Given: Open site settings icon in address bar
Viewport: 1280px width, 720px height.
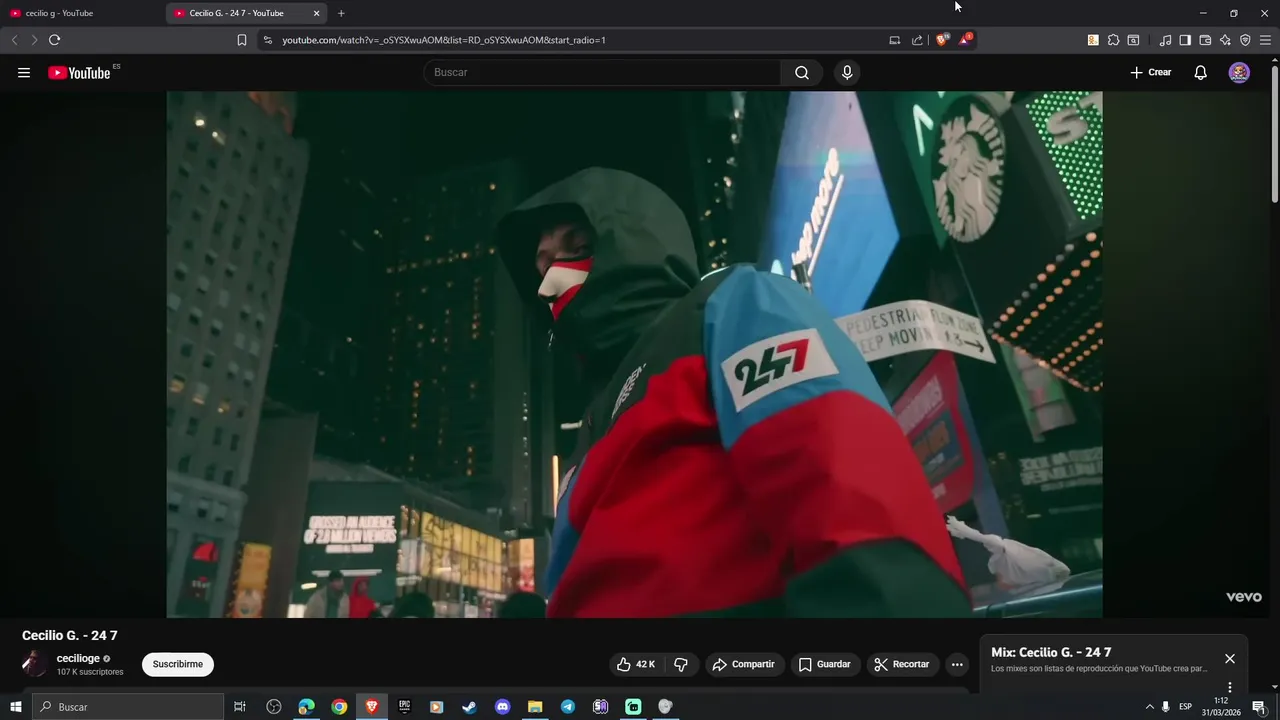Looking at the screenshot, I should pos(267,40).
